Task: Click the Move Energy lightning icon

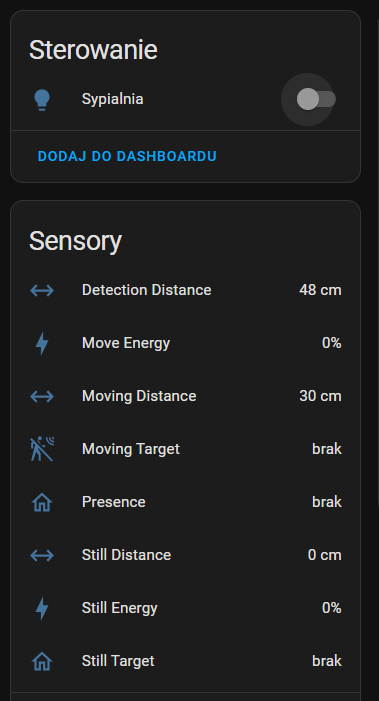Action: click(x=42, y=343)
